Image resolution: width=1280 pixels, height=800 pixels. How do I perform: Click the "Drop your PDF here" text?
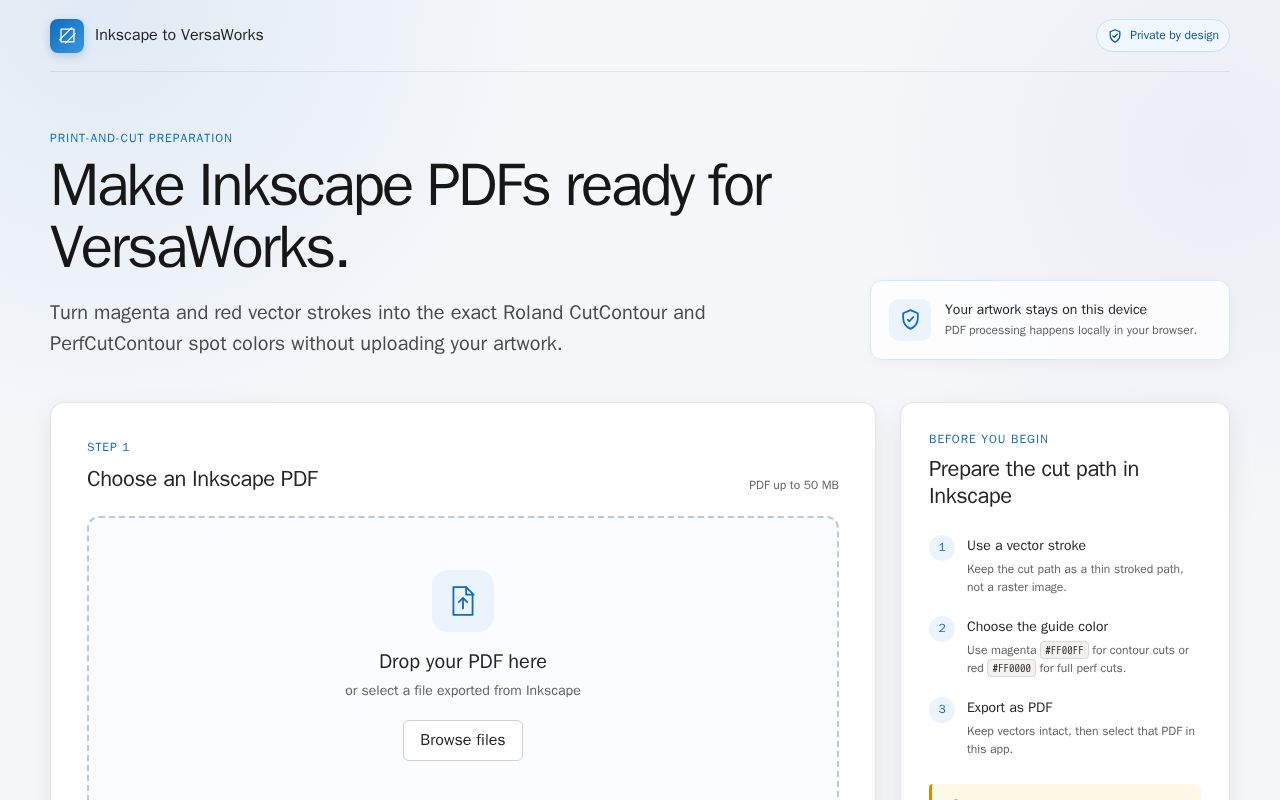[463, 662]
